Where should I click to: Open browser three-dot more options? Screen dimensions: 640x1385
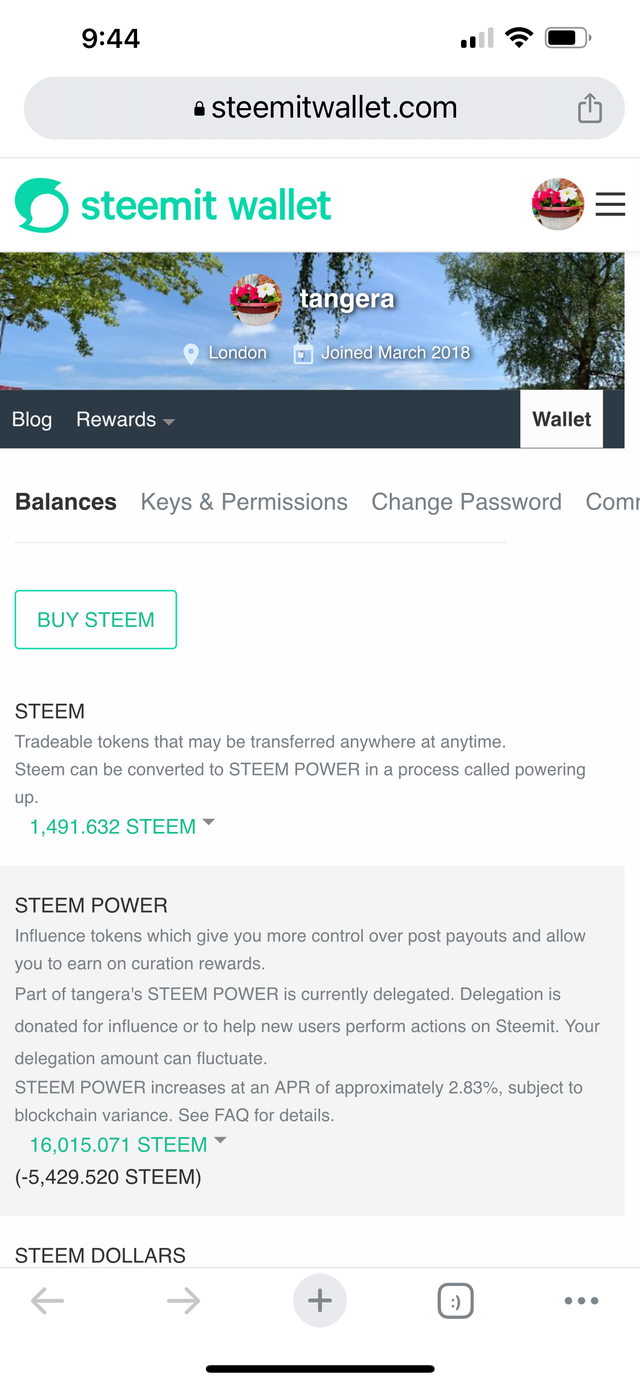click(x=581, y=1300)
